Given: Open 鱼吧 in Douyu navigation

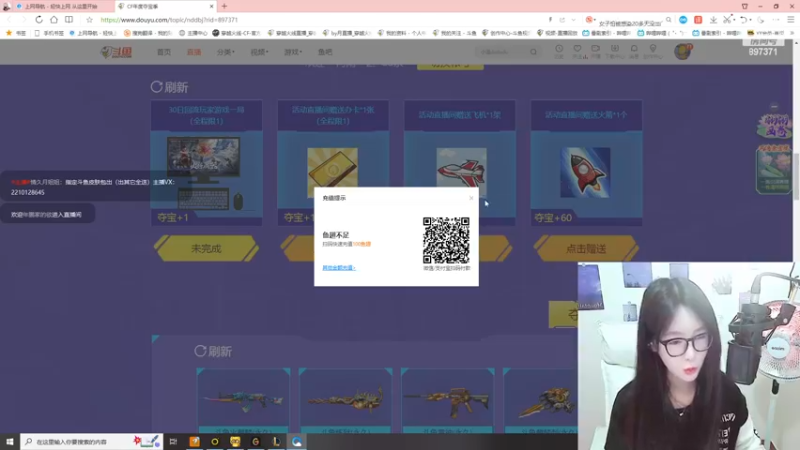Looking at the screenshot, I should tap(325, 52).
